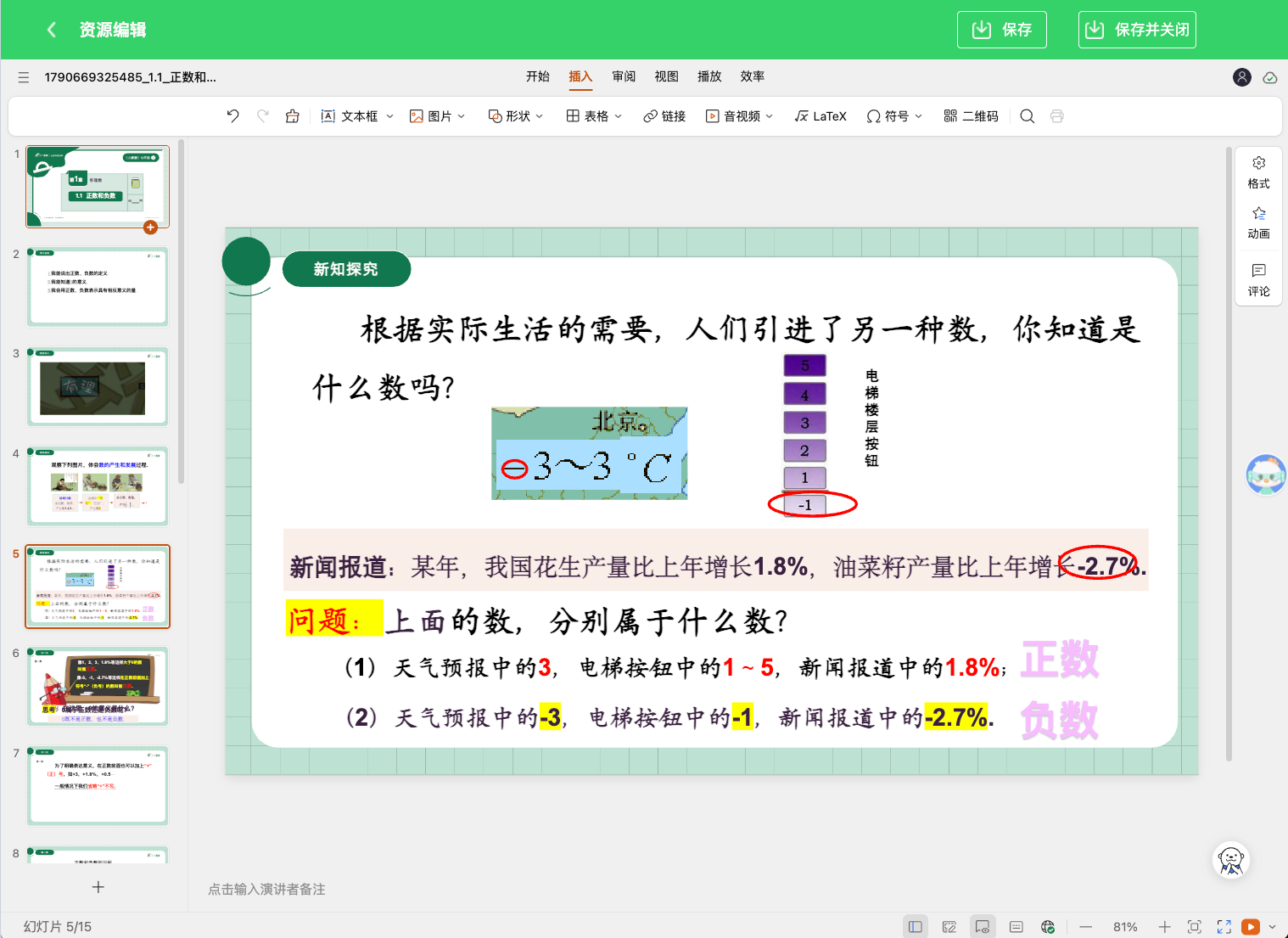Viewport: 1288px width, 938px height.
Task: Enter full screen with the expand-arrows icon
Action: 1224,927
